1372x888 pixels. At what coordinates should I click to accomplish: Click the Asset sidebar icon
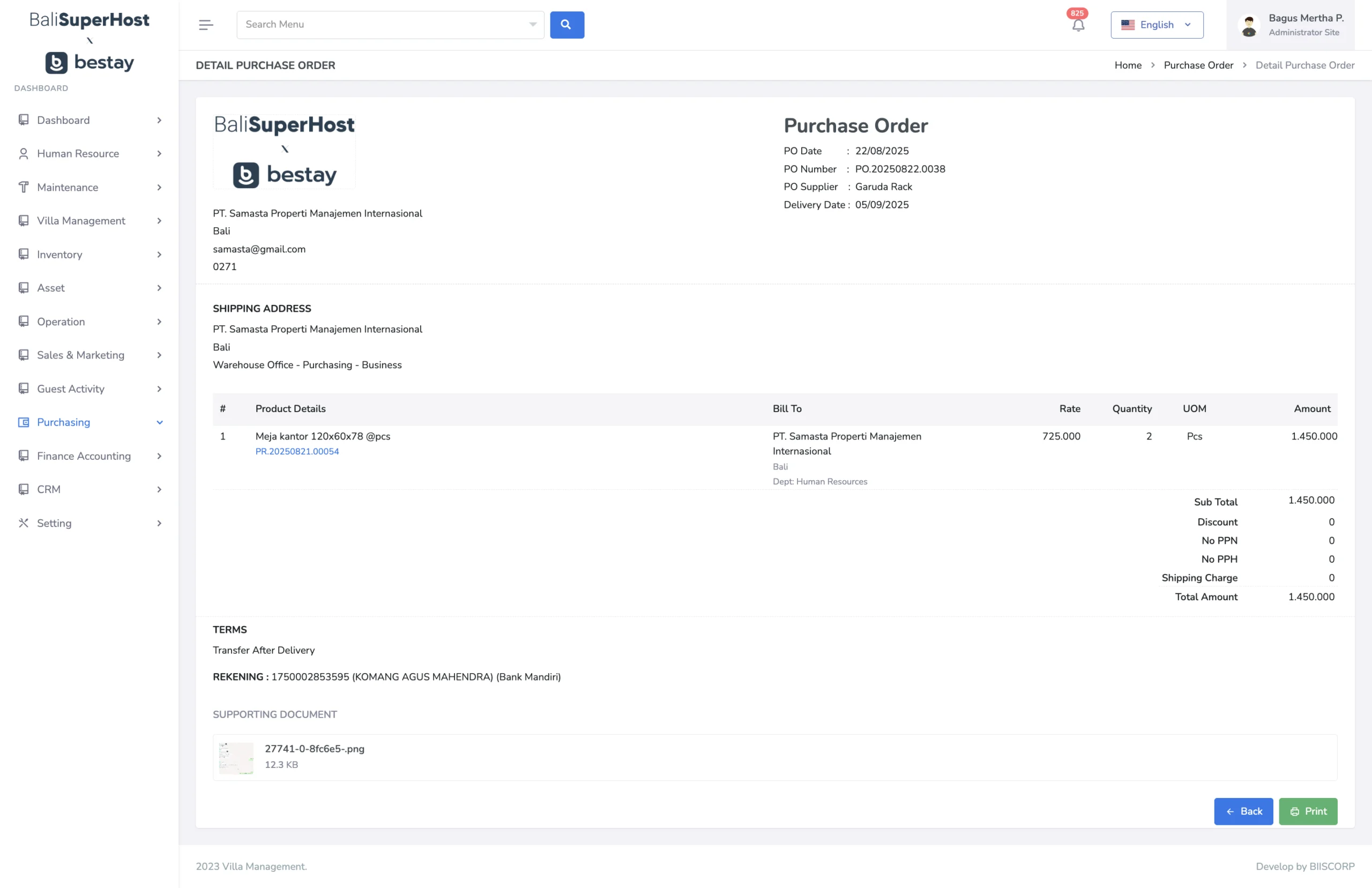point(24,288)
